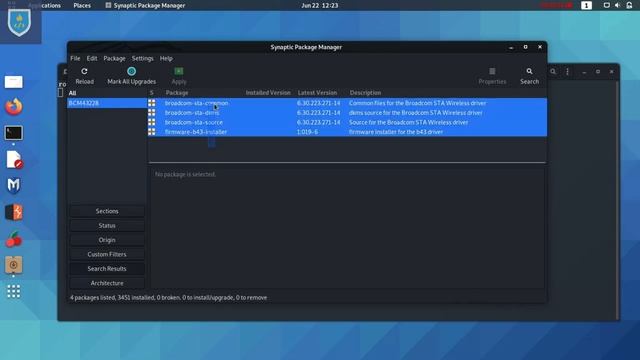Click the clock Jun 22 12:23
Viewport: 640px width, 360px height.
[320, 5]
